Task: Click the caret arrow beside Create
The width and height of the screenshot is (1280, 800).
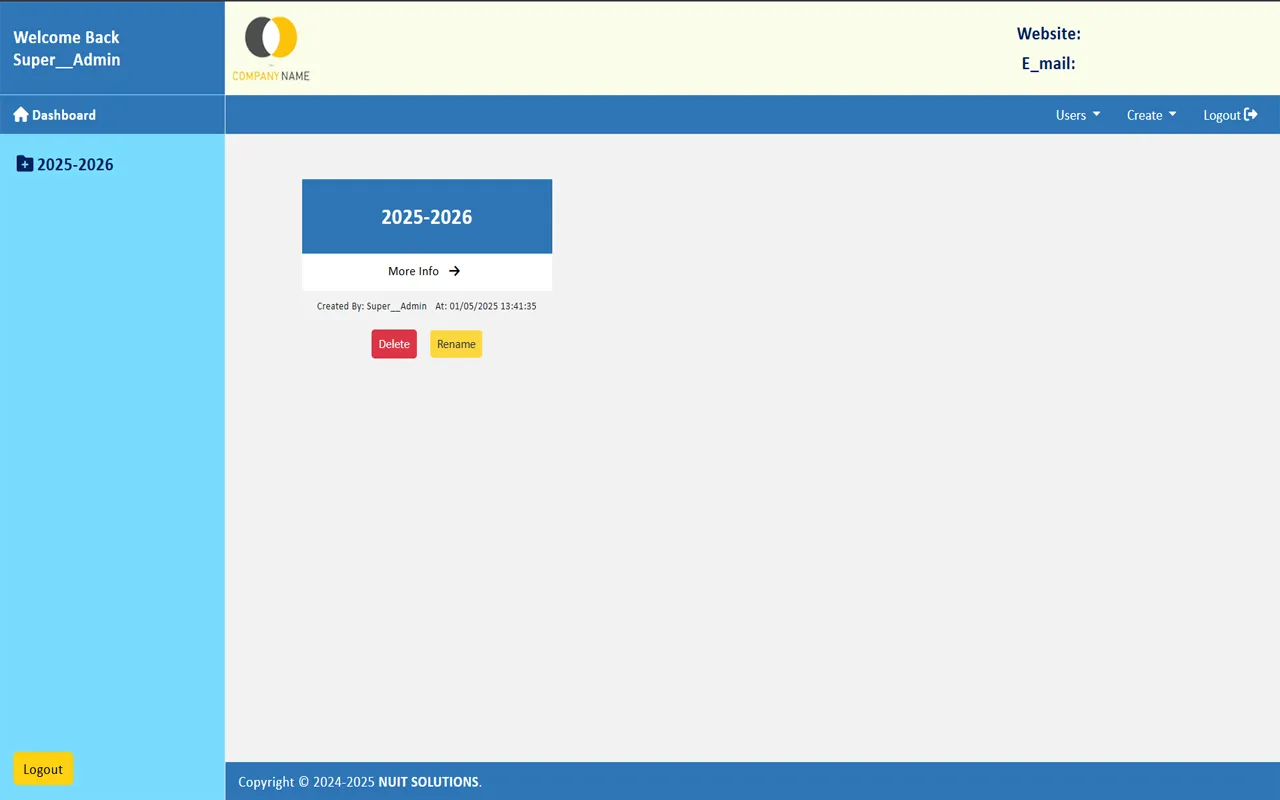Action: [x=1173, y=114]
